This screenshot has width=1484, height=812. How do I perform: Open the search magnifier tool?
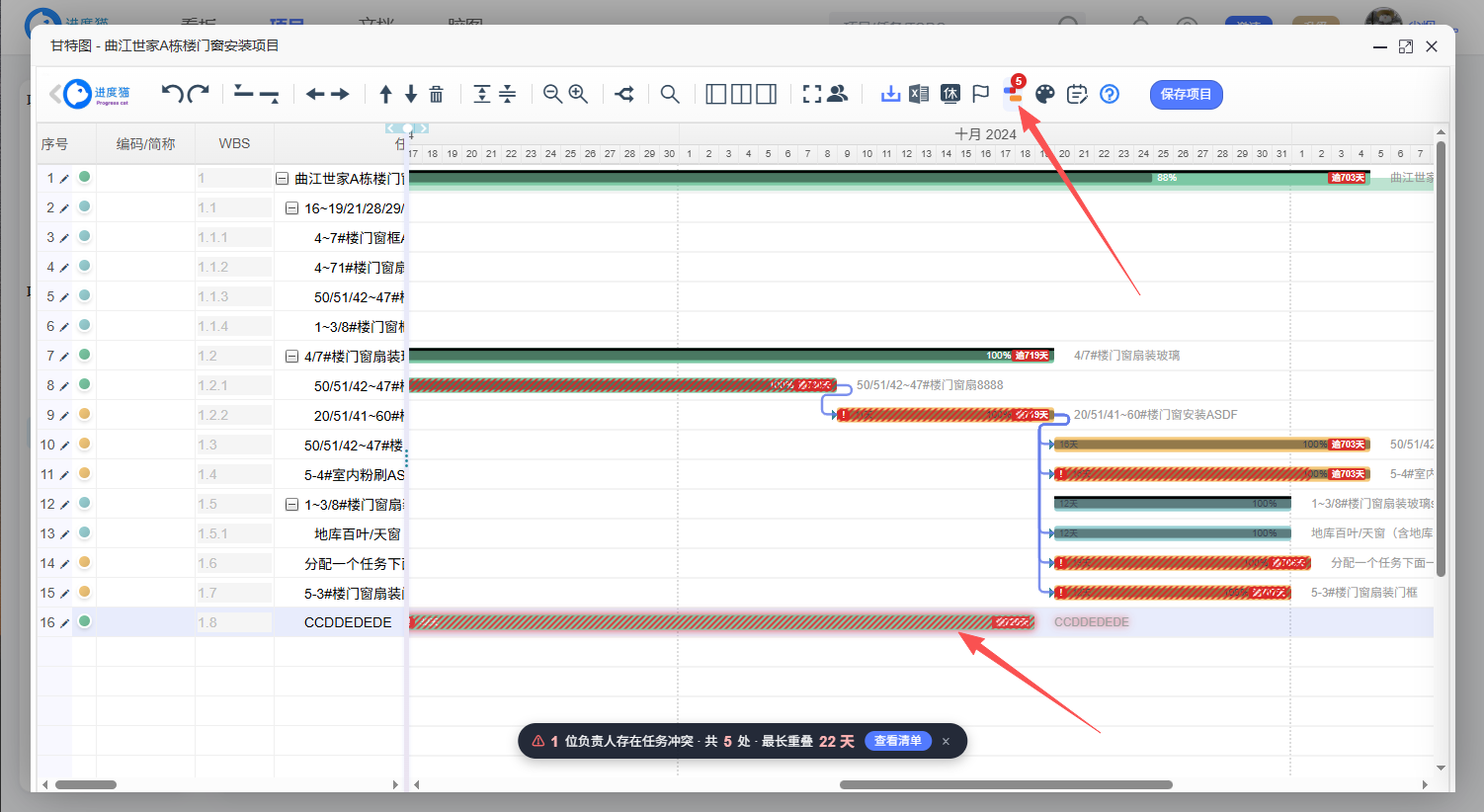pos(670,94)
